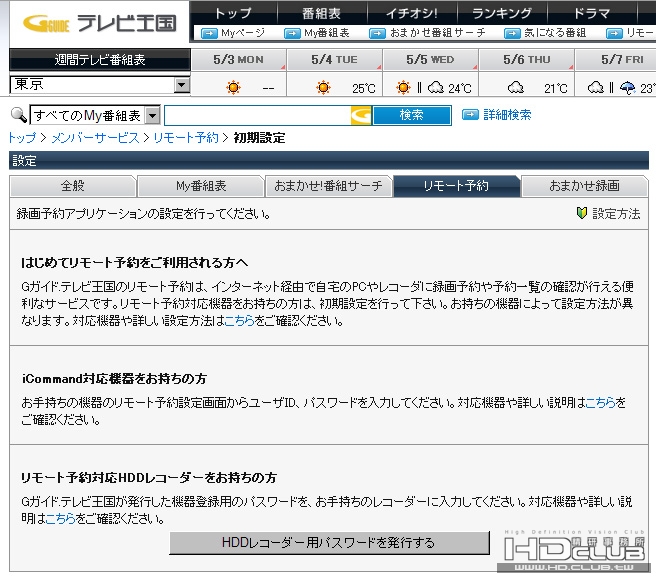The width and height of the screenshot is (656, 578).
Task: Open the ランキング menu item
Action: 502,13
